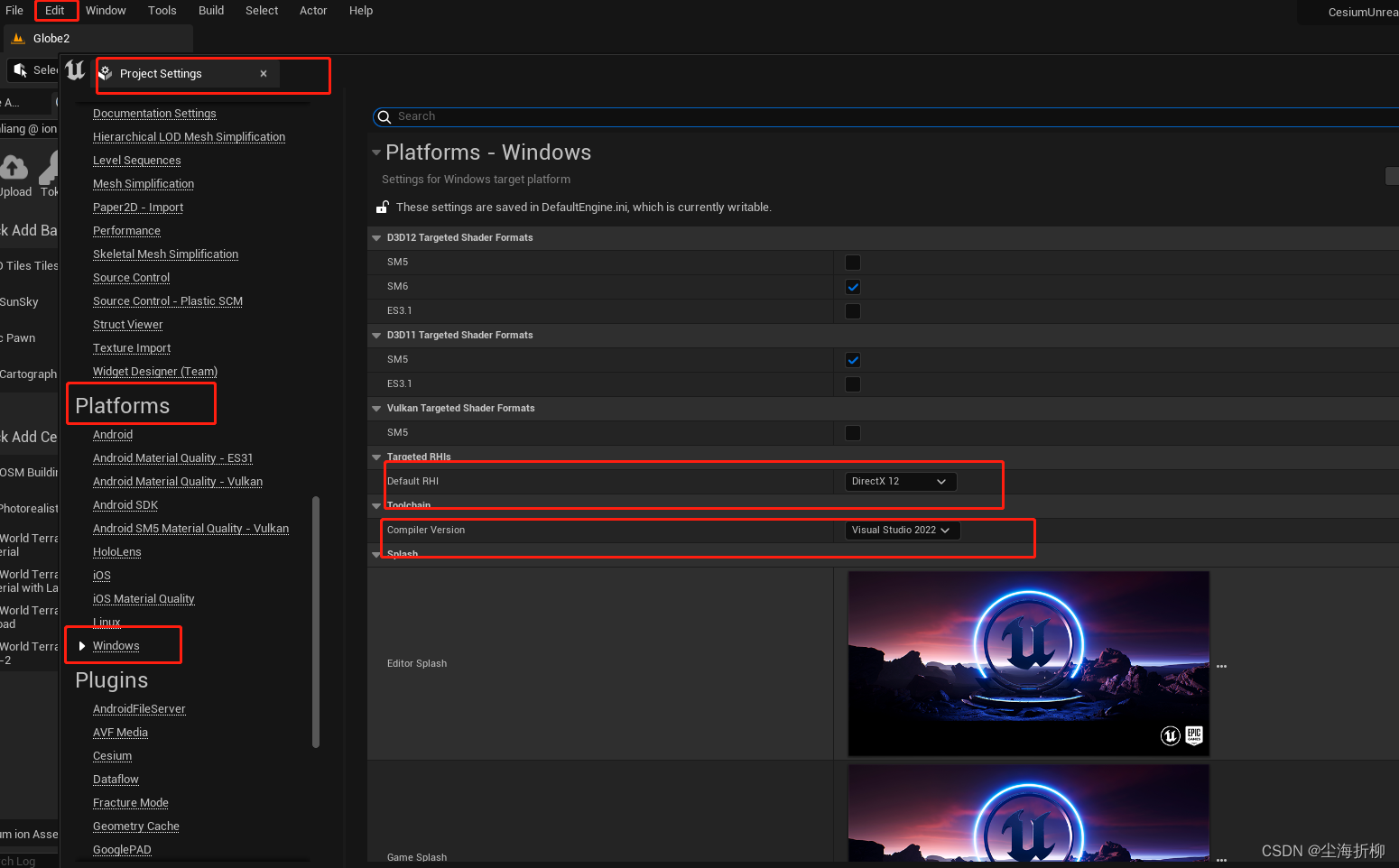The width and height of the screenshot is (1399, 868).
Task: Select Android under Platforms
Action: pyautogui.click(x=113, y=435)
